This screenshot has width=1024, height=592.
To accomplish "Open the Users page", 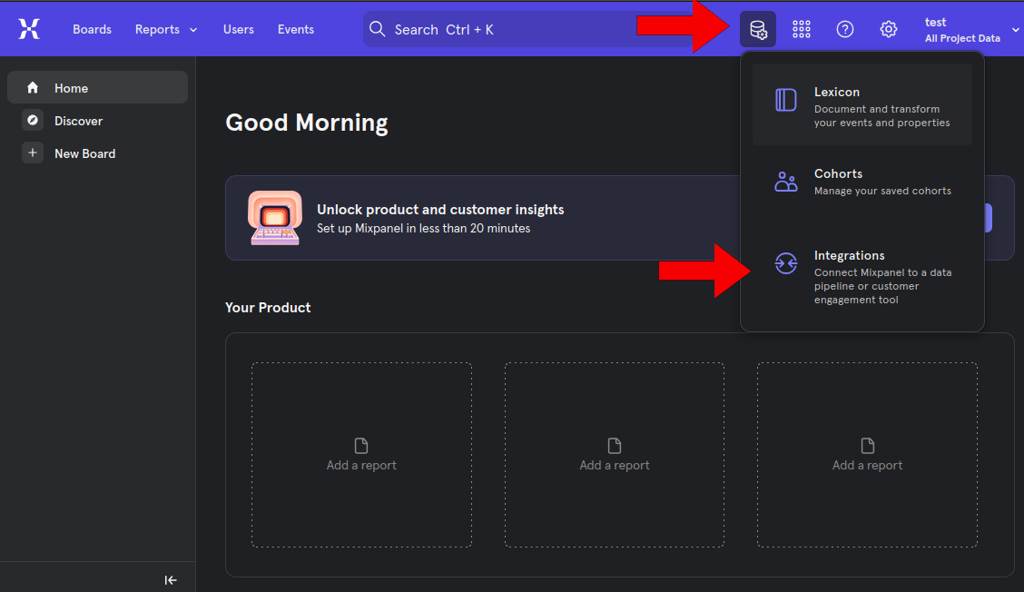I will (x=238, y=30).
